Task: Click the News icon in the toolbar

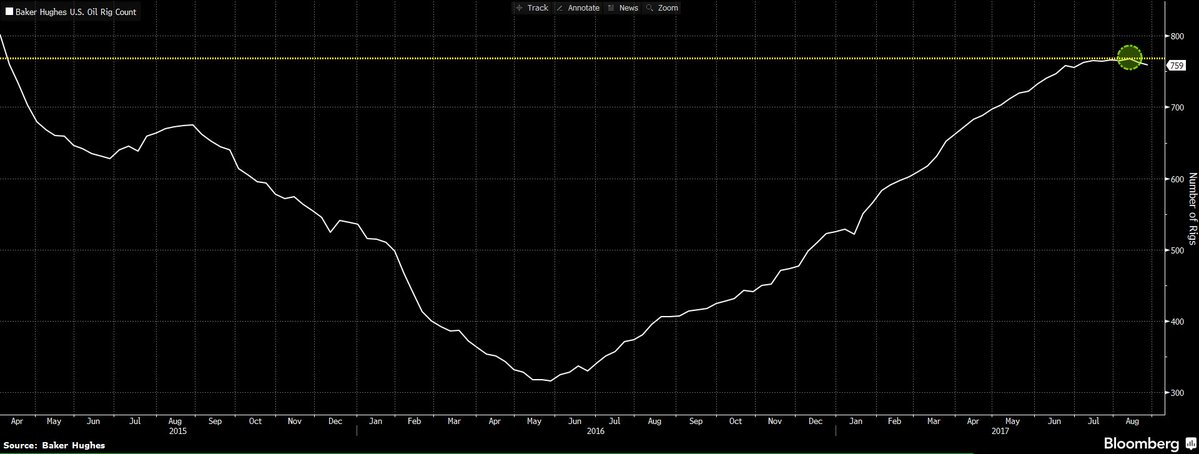Action: tap(611, 8)
